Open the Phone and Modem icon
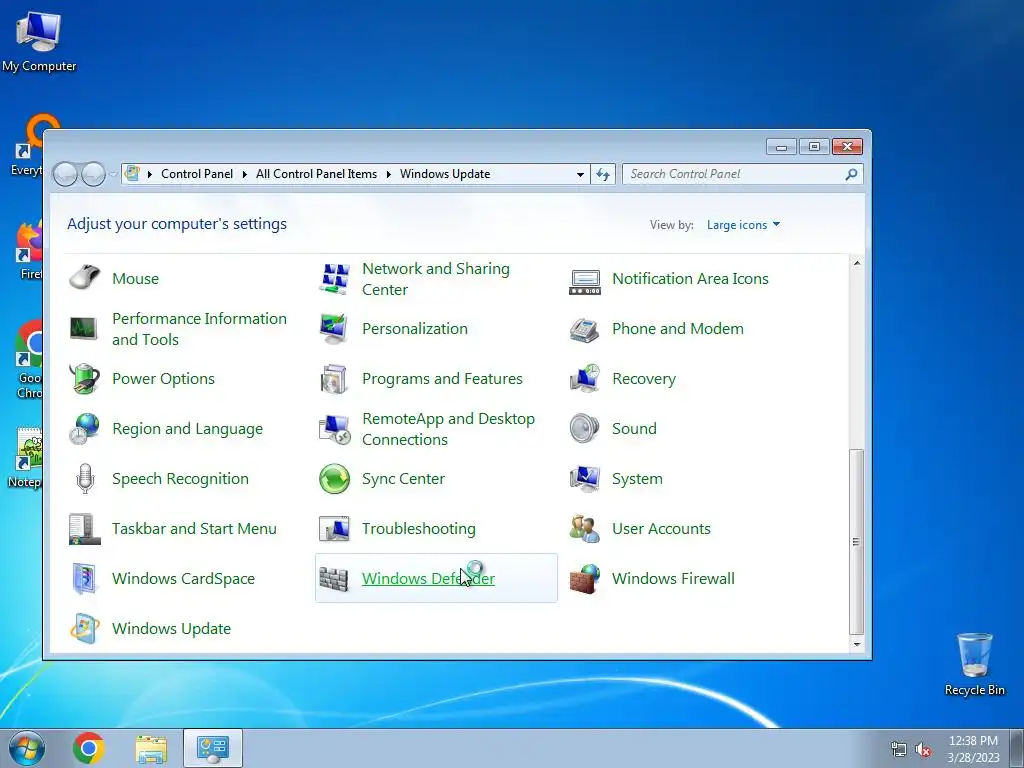The image size is (1024, 768). point(584,328)
